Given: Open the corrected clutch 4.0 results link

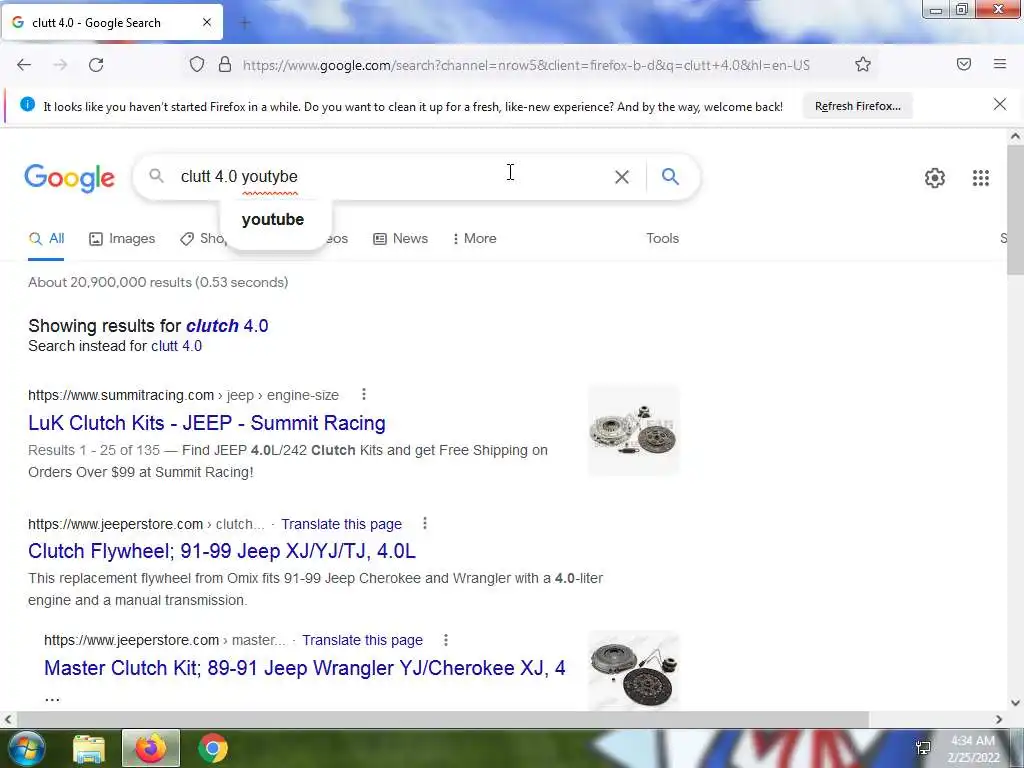Looking at the screenshot, I should coord(227,326).
